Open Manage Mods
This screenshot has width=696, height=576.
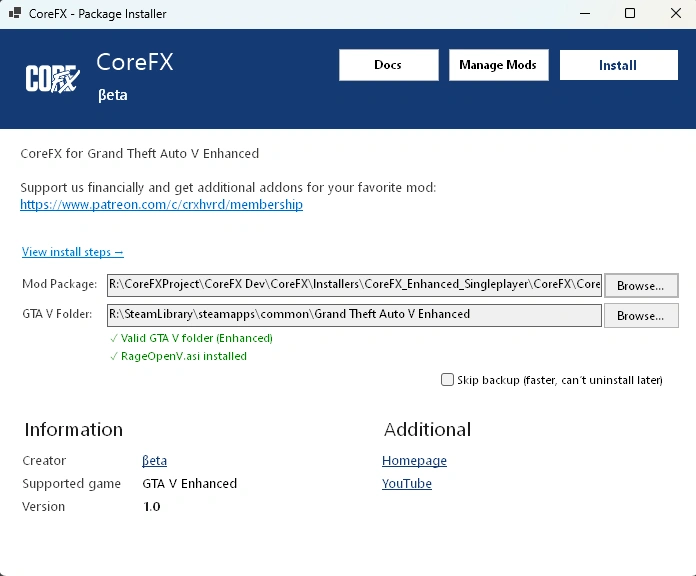tap(498, 65)
